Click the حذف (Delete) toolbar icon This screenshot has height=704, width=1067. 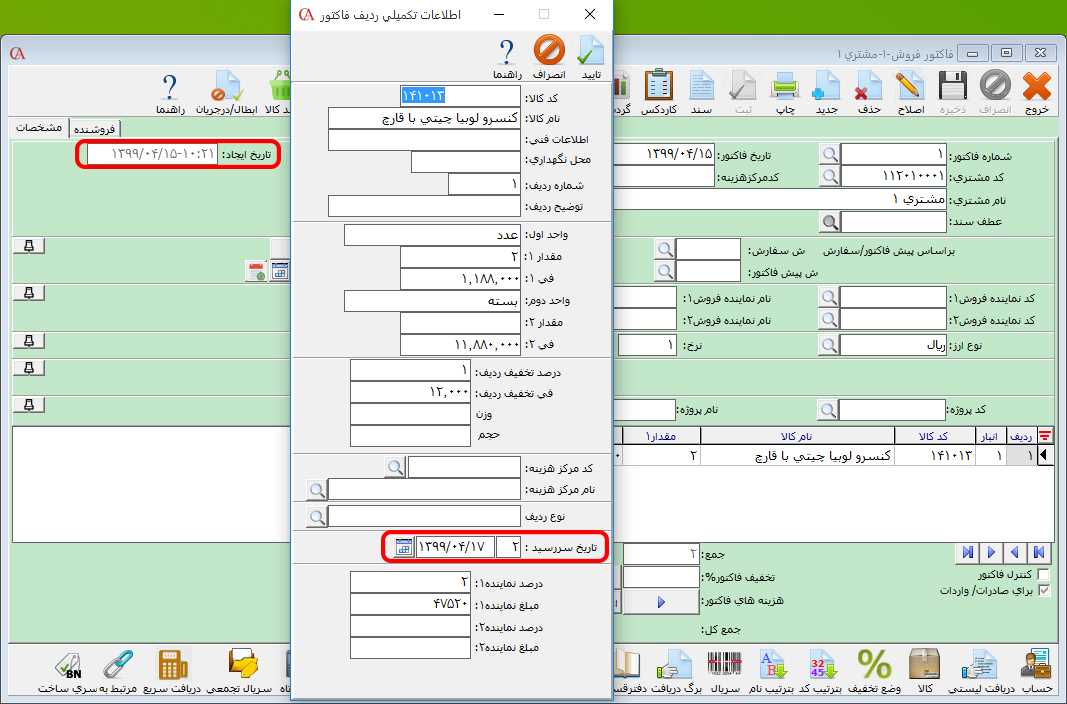869,91
